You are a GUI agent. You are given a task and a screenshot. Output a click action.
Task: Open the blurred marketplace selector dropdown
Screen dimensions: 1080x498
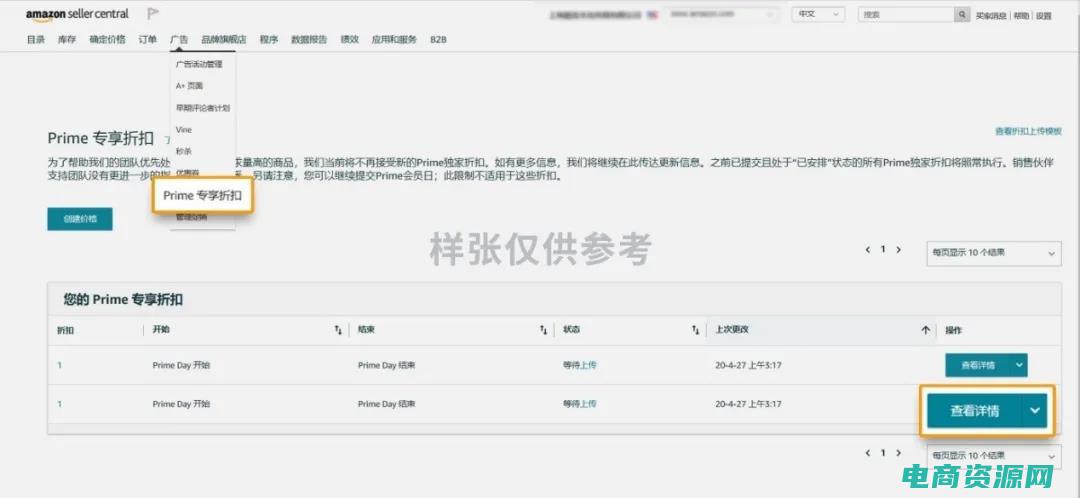coord(724,14)
